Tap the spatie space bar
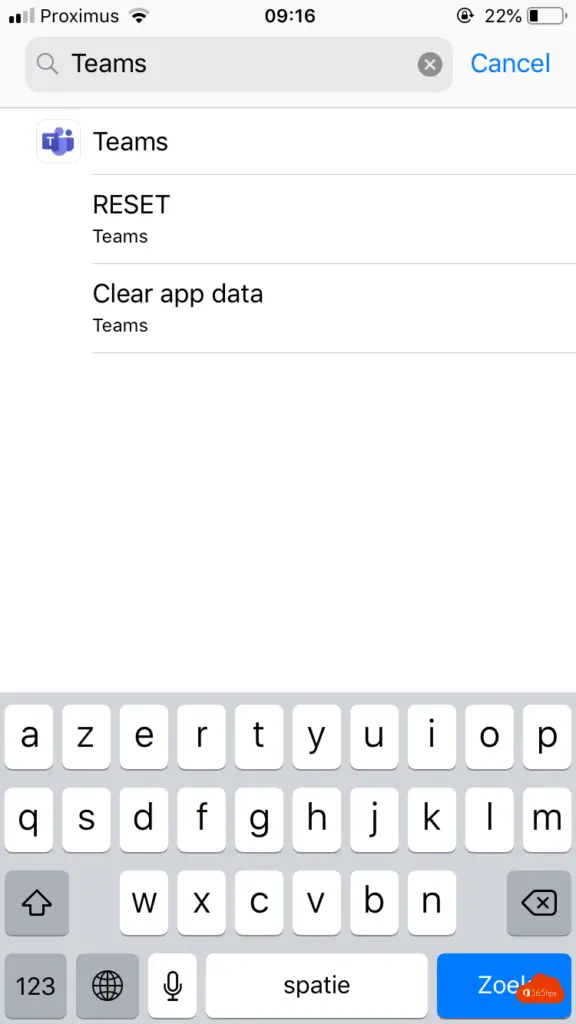 pyautogui.click(x=317, y=985)
